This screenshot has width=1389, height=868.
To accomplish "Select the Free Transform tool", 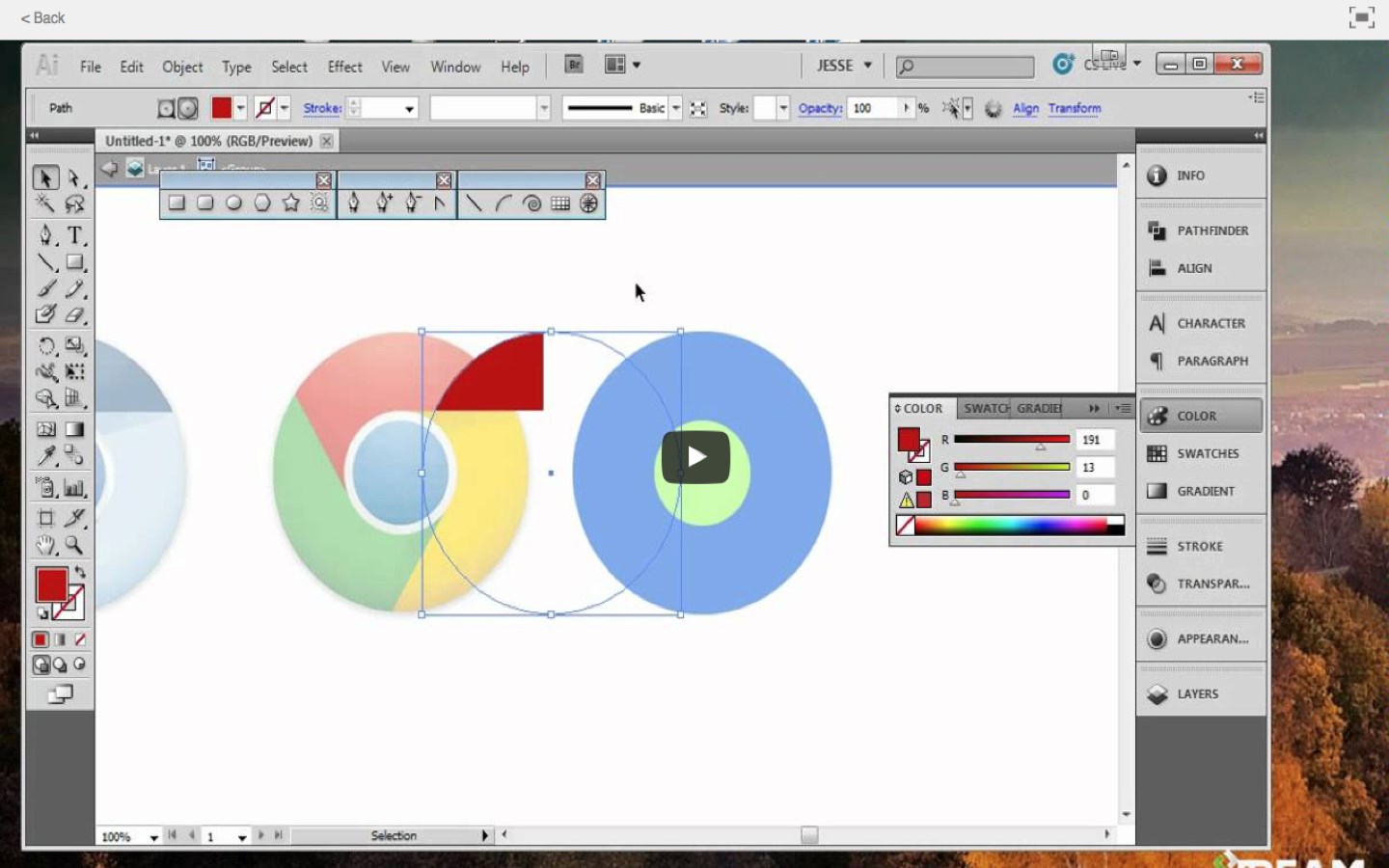I will pyautogui.click(x=74, y=372).
